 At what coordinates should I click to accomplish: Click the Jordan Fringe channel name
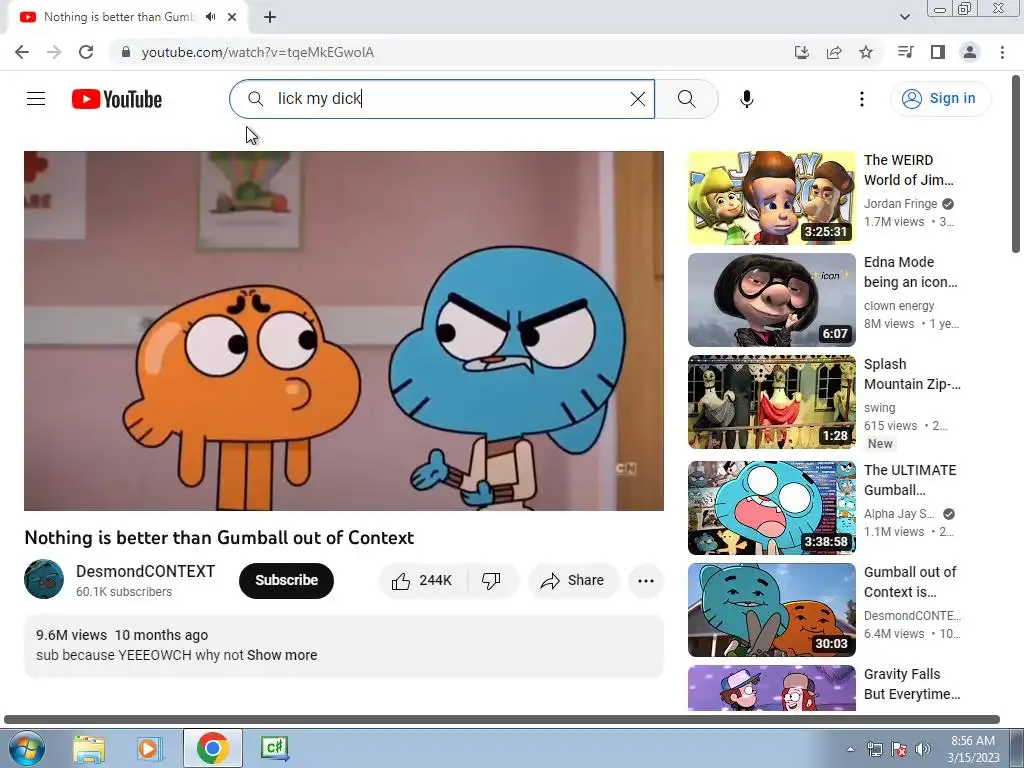click(x=900, y=204)
